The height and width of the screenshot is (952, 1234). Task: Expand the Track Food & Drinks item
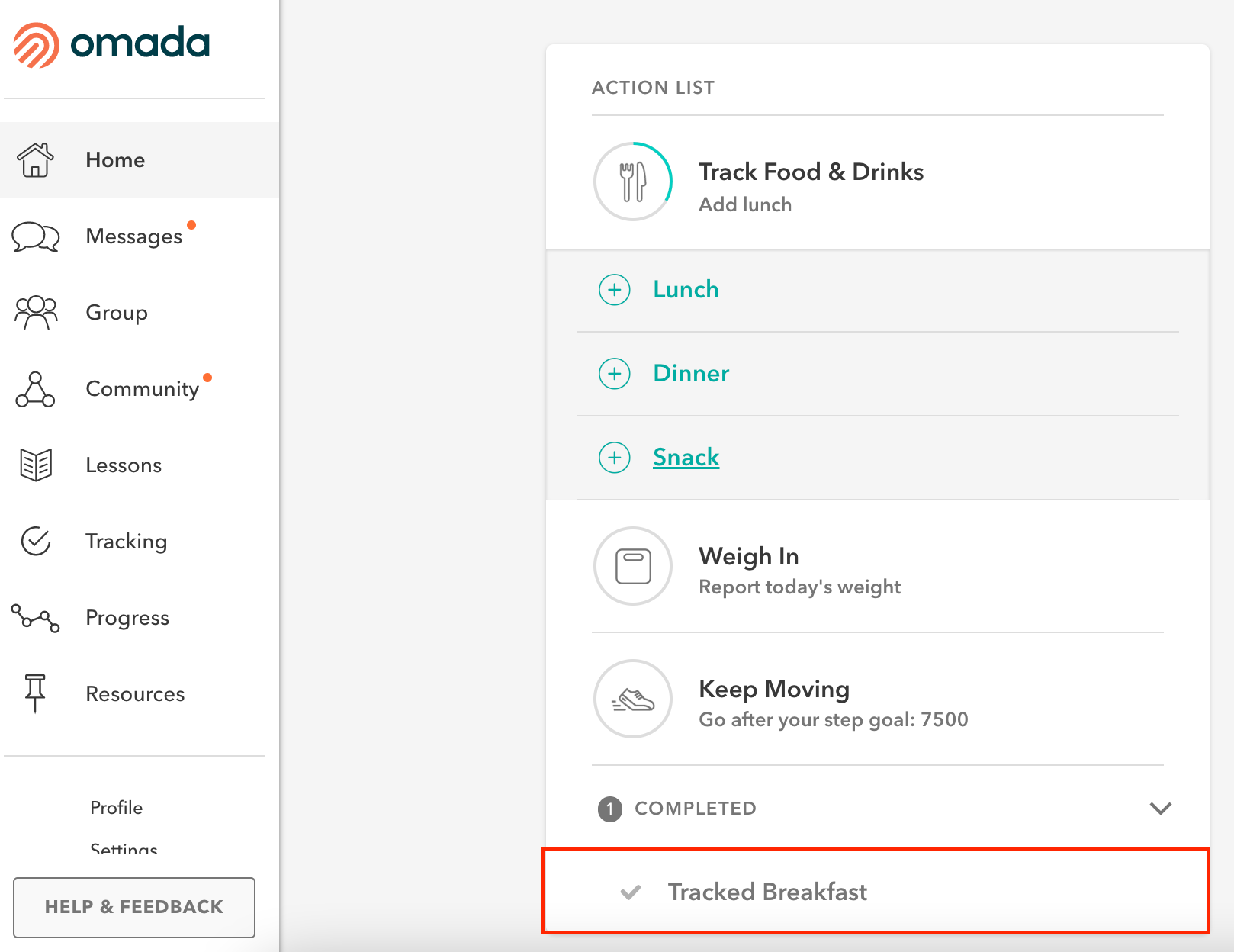pos(878,183)
